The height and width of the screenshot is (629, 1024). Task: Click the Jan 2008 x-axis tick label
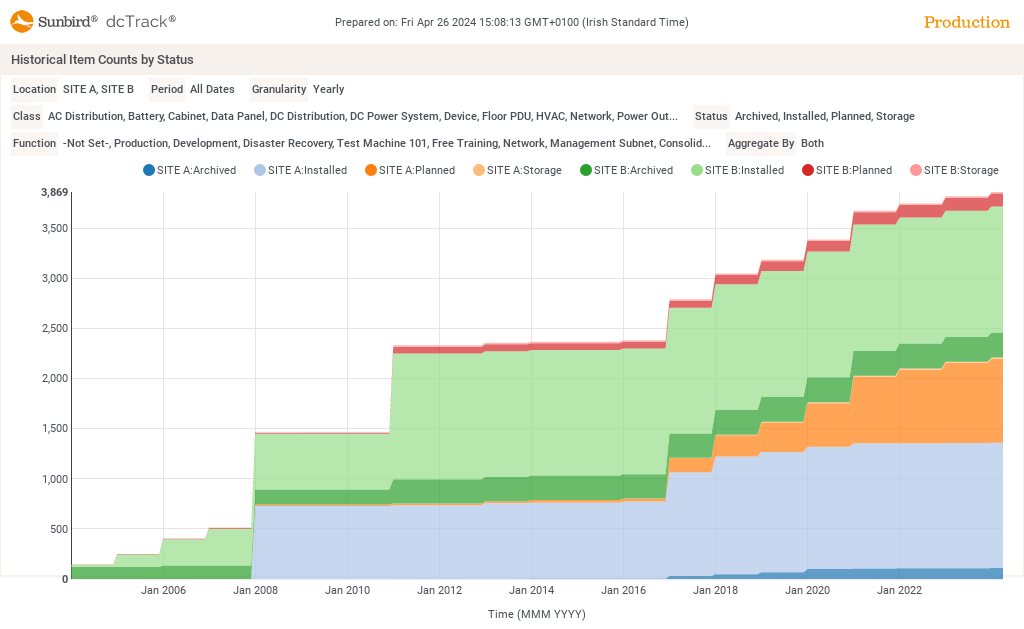coord(255,591)
